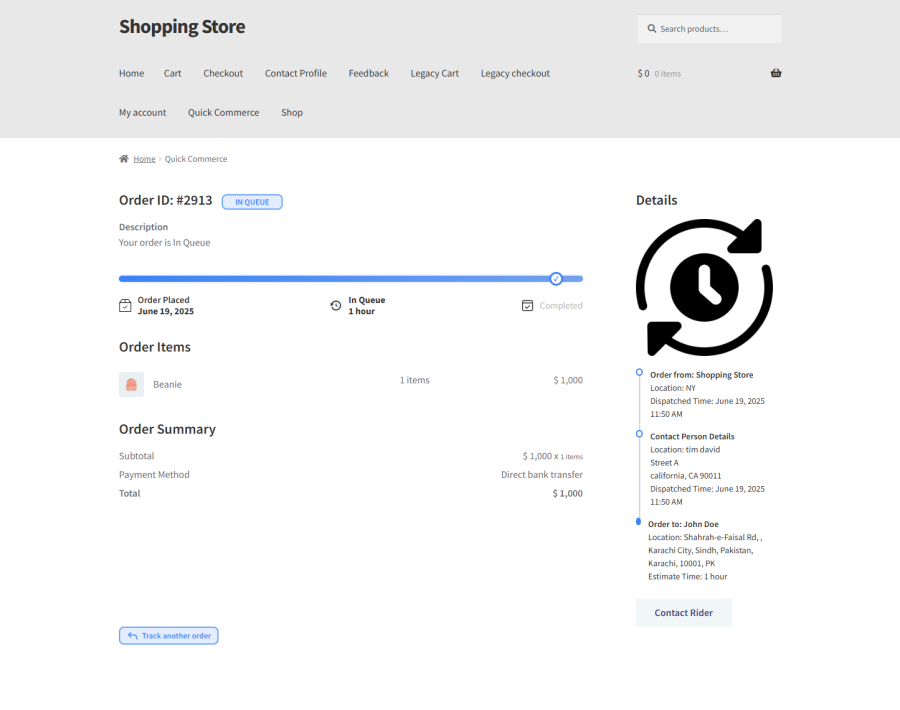
Task: Click the order progress slider handle
Action: click(556, 278)
